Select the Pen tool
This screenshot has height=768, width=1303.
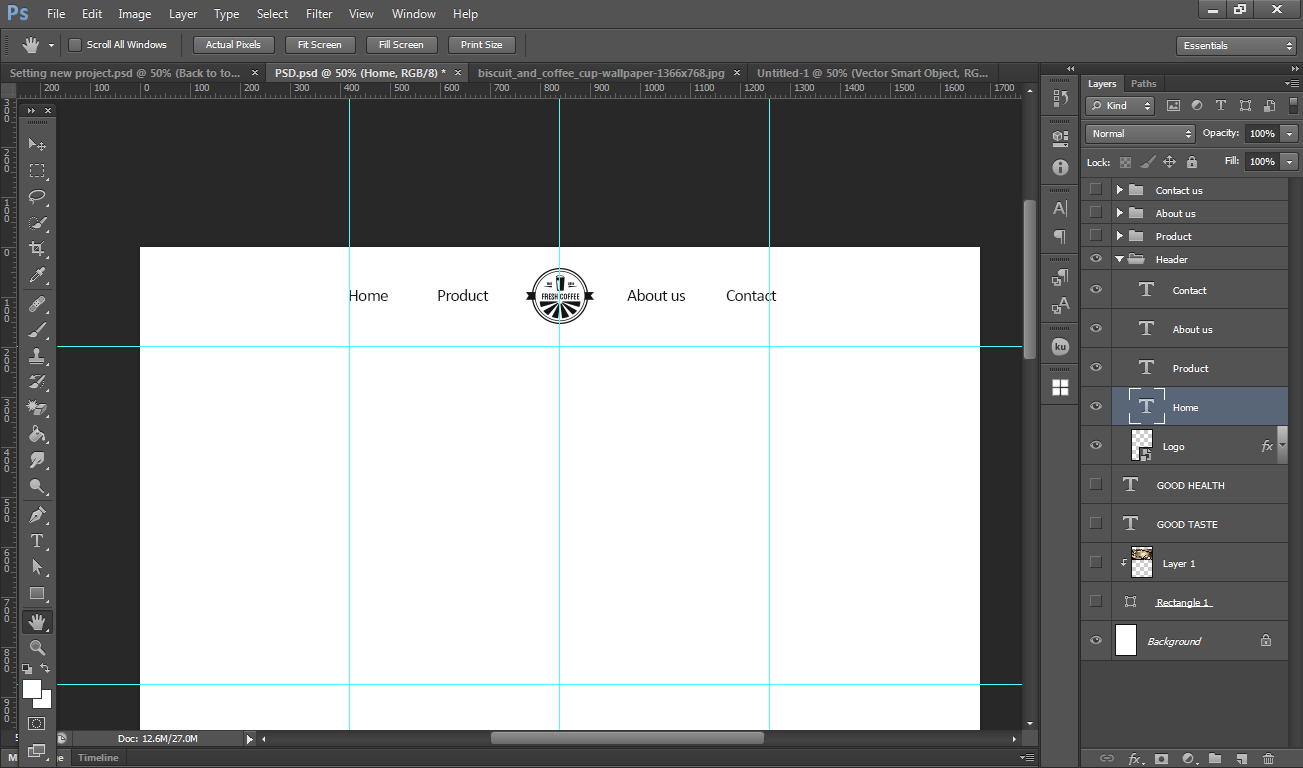[x=37, y=514]
